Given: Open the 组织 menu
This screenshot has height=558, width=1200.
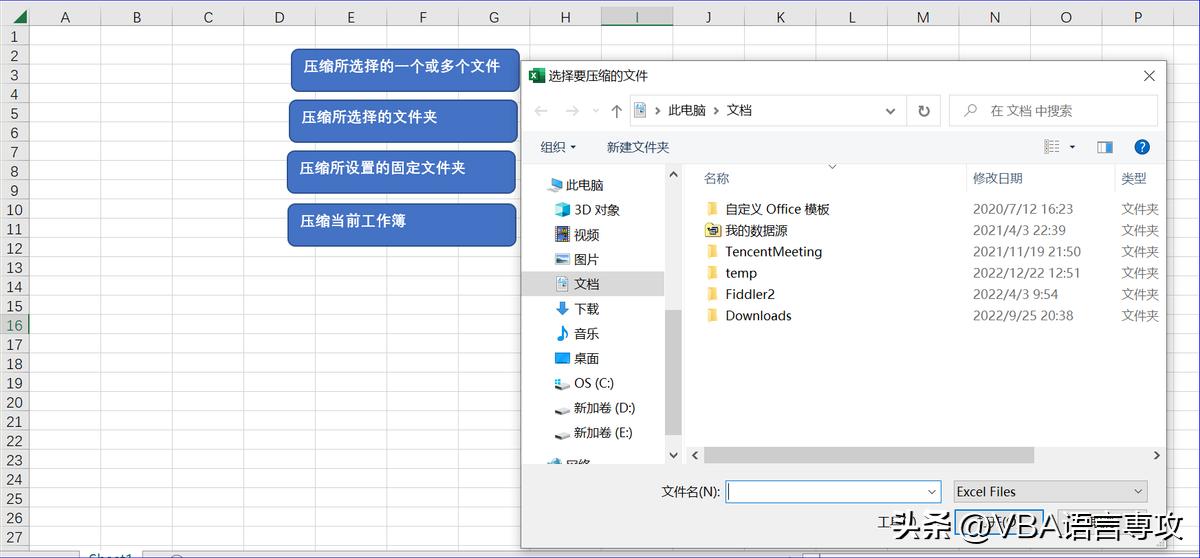Looking at the screenshot, I should (x=558, y=147).
